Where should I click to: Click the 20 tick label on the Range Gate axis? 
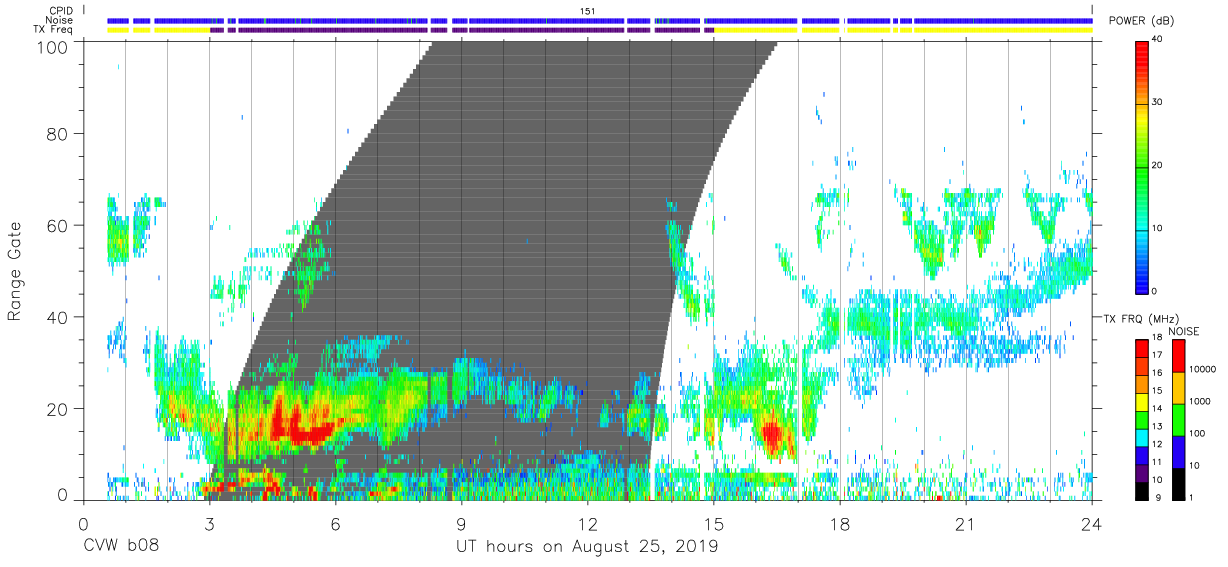[x=58, y=409]
